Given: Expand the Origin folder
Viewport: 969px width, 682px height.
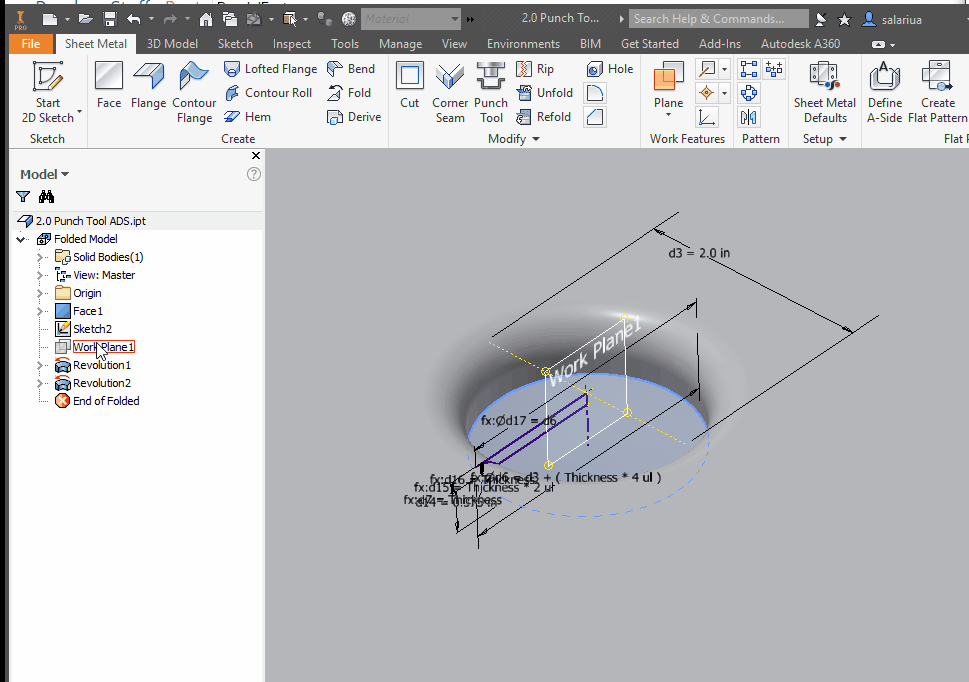Looking at the screenshot, I should (40, 293).
